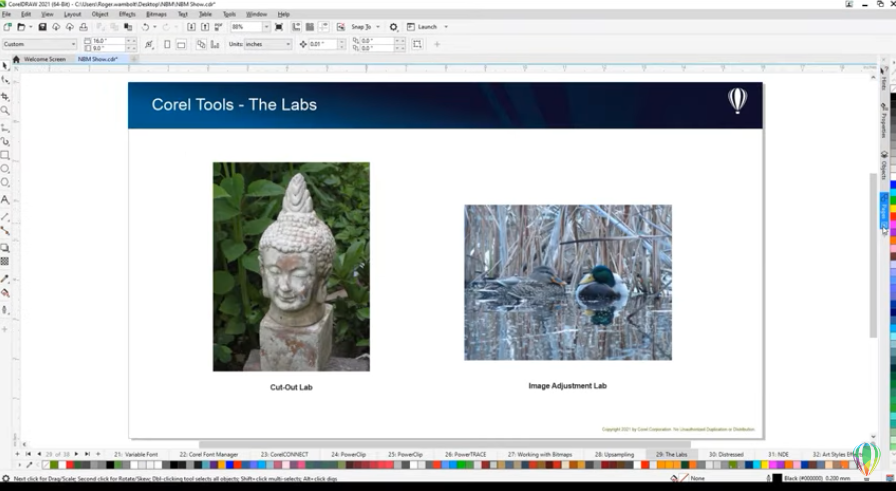The height and width of the screenshot is (491, 896).
Task: Go to page tab 30: Distressed
Action: (x=726, y=454)
